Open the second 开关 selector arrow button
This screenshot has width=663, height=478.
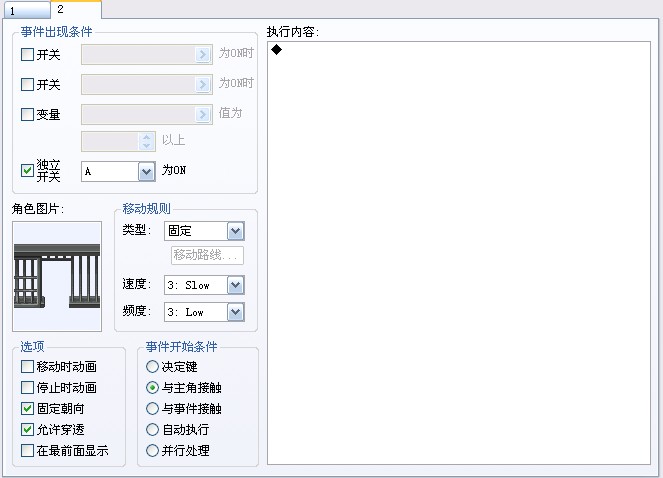click(x=203, y=85)
